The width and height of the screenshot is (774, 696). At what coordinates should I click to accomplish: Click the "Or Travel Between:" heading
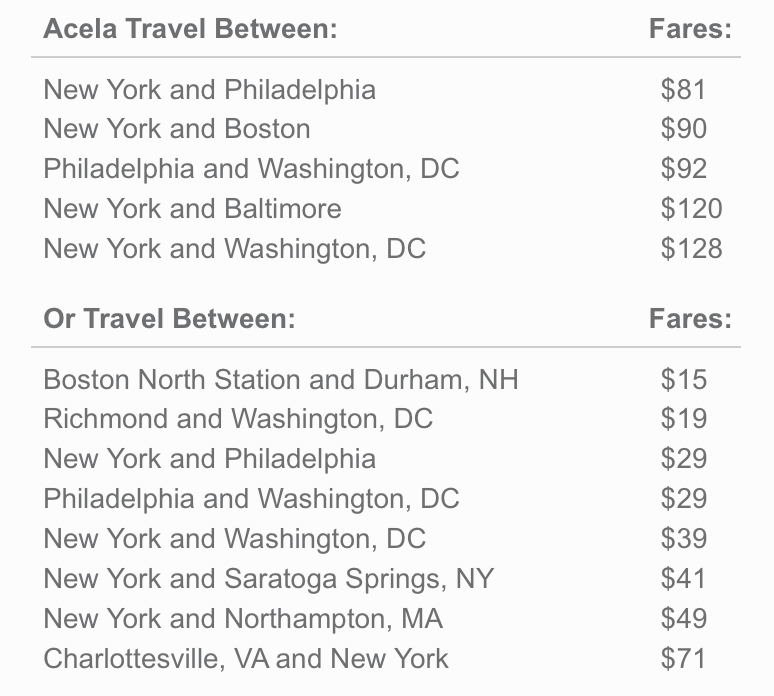pyautogui.click(x=169, y=318)
